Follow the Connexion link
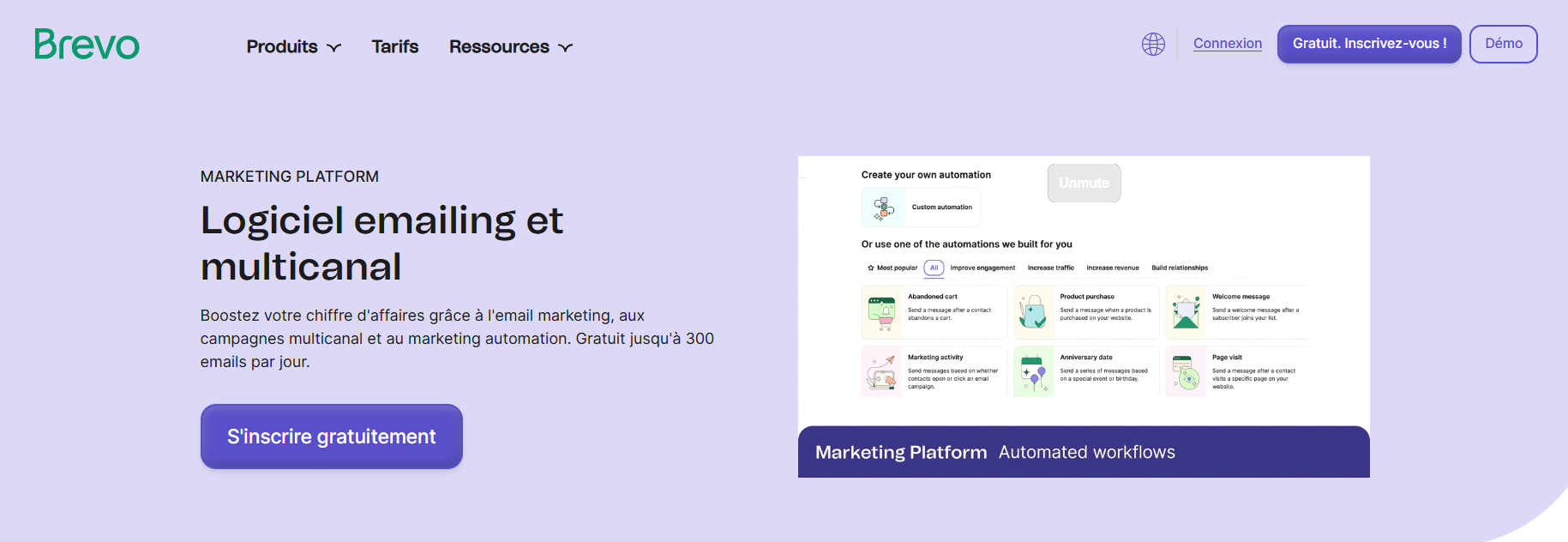 (x=1228, y=43)
